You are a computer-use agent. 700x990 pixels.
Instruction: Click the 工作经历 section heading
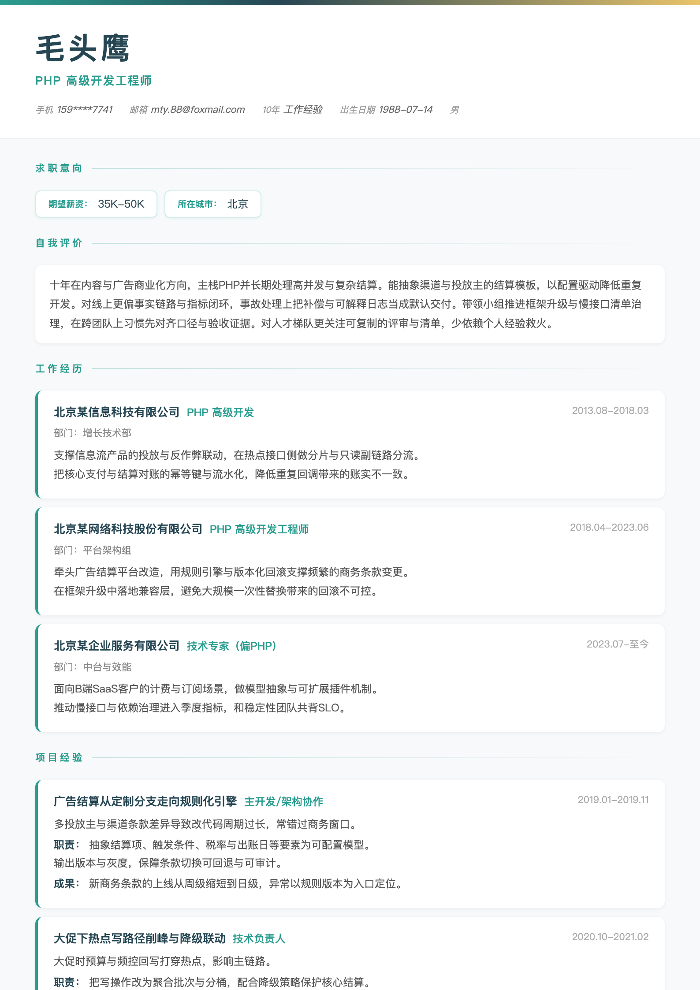tap(59, 368)
